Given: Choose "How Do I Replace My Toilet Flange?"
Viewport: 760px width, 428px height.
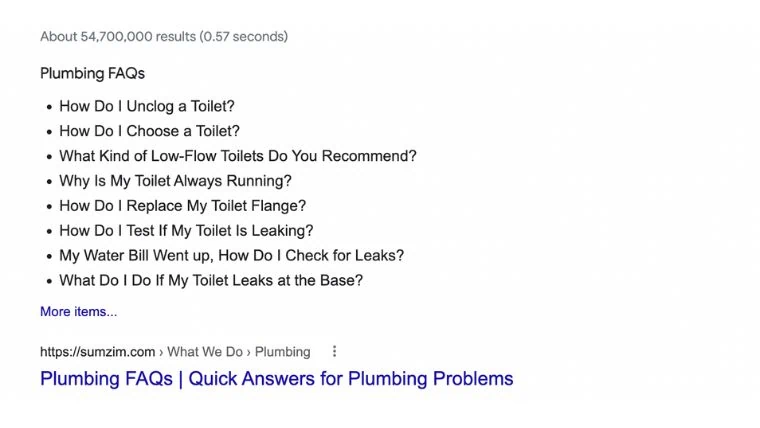Looking at the screenshot, I should 182,206.
